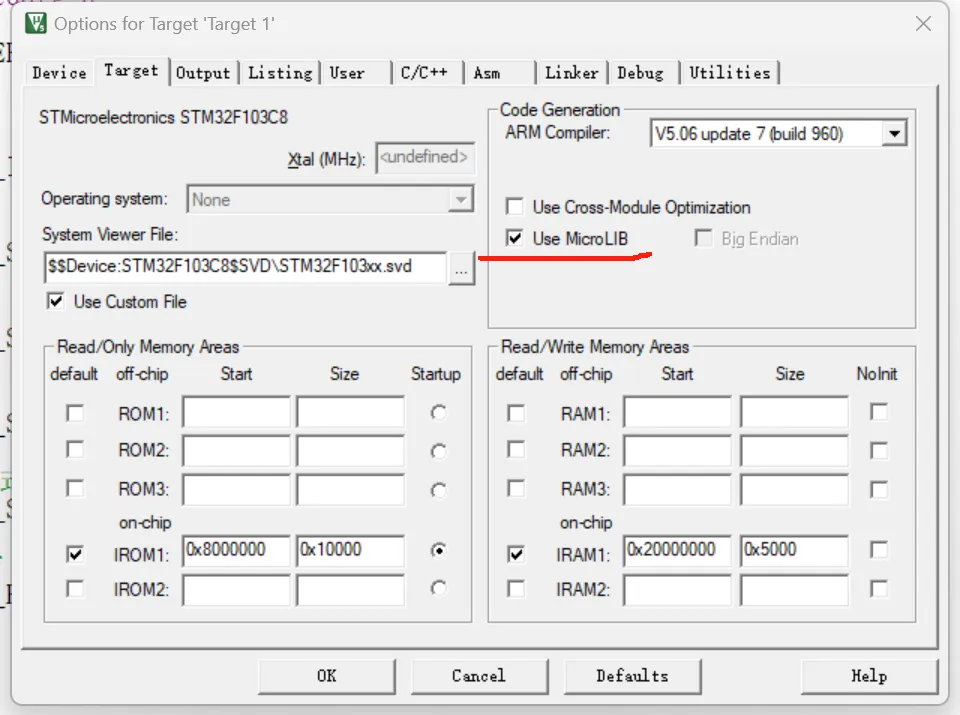Restore settings with the Defaults button

[632, 676]
